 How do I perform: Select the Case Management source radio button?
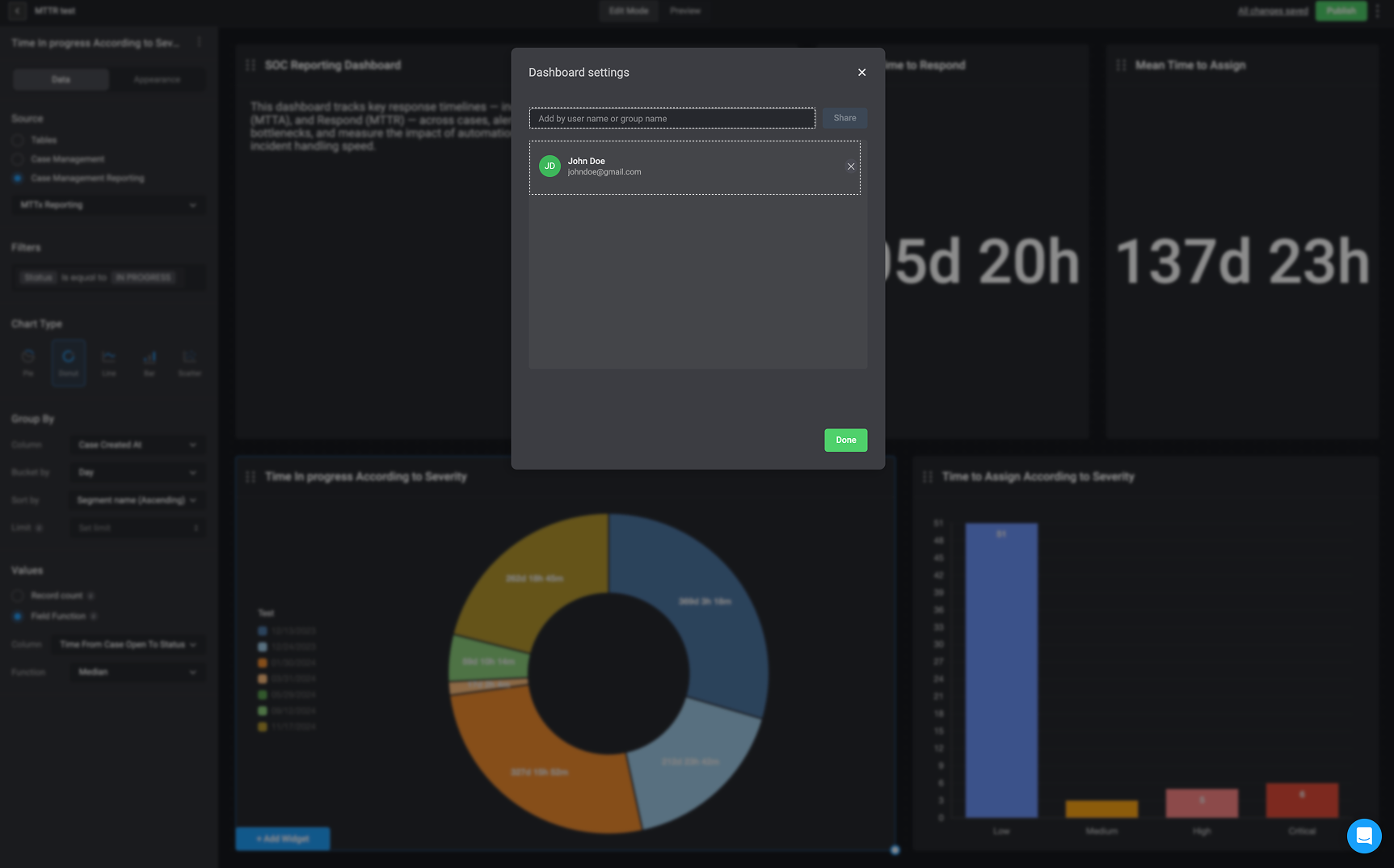[x=18, y=159]
